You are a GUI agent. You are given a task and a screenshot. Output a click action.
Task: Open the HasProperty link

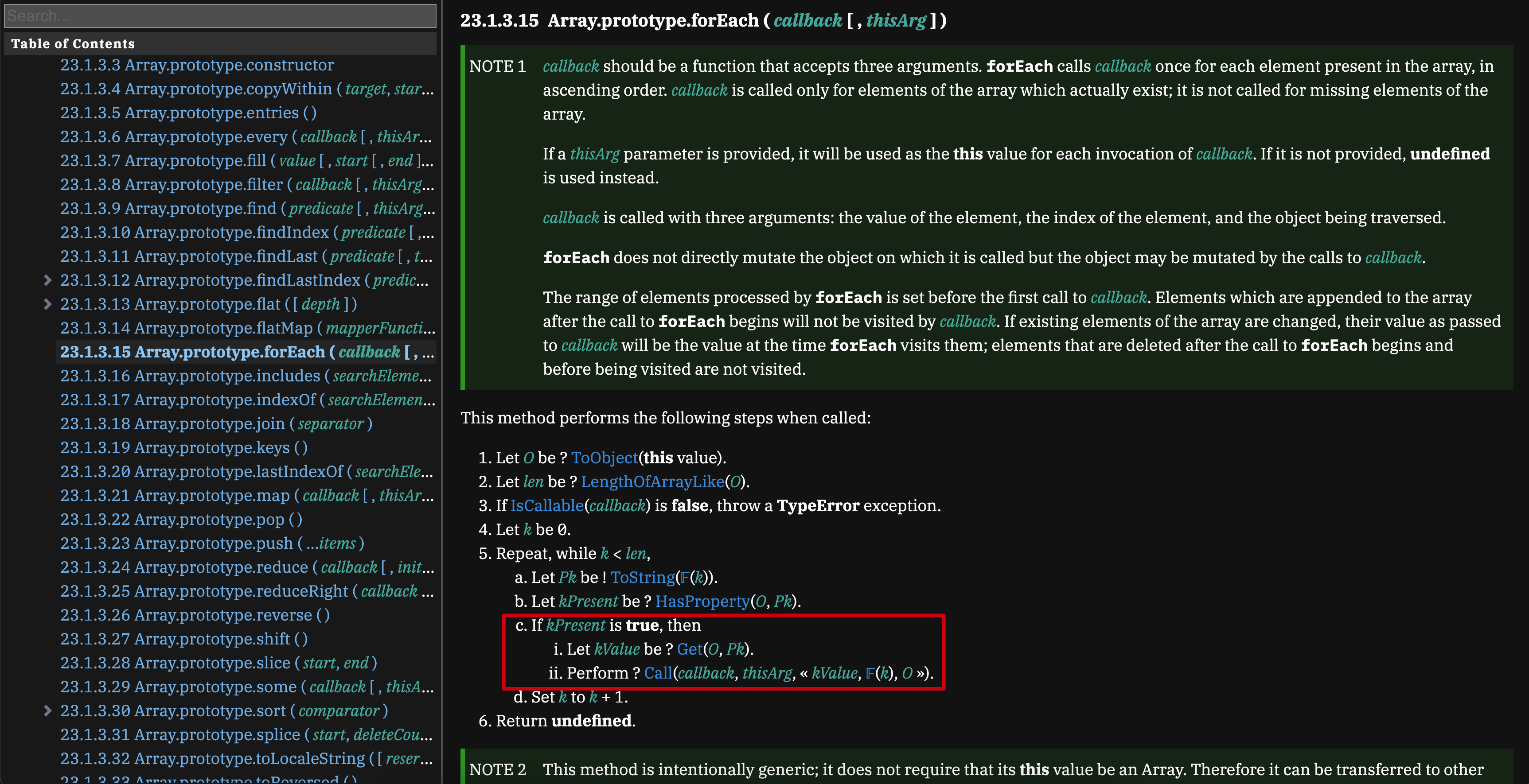coord(702,602)
